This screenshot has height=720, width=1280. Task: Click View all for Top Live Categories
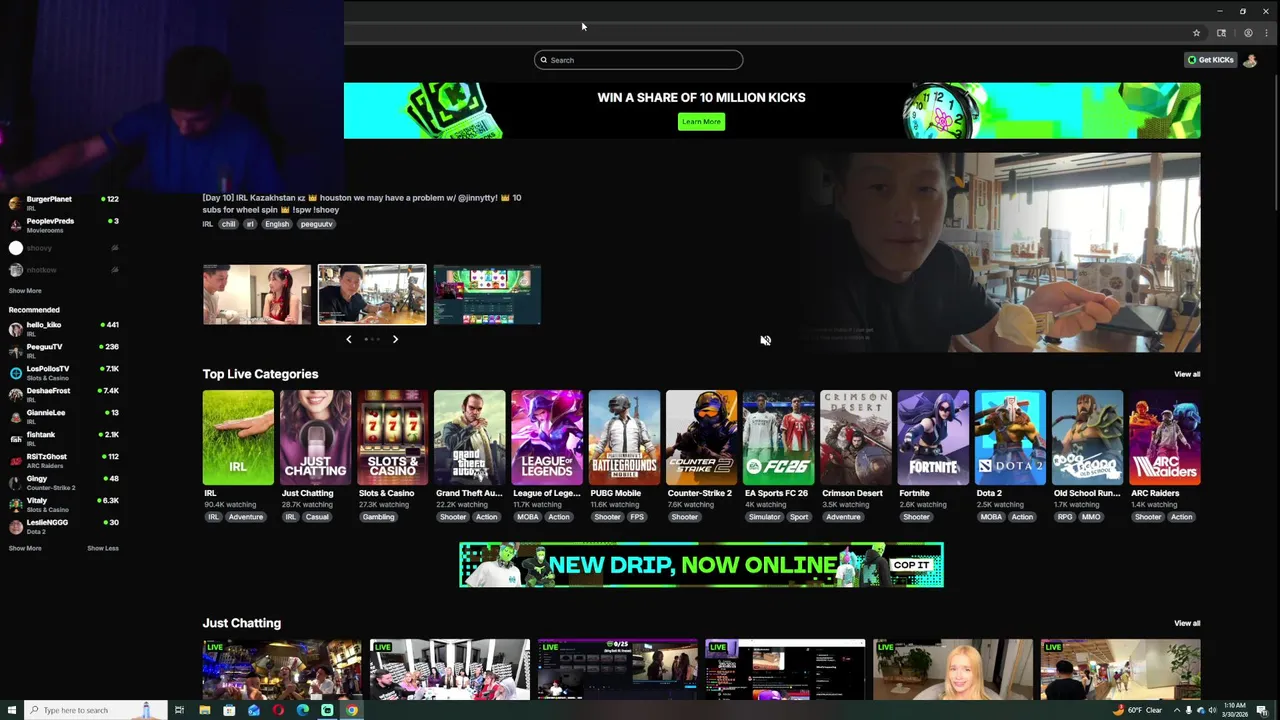[1187, 374]
